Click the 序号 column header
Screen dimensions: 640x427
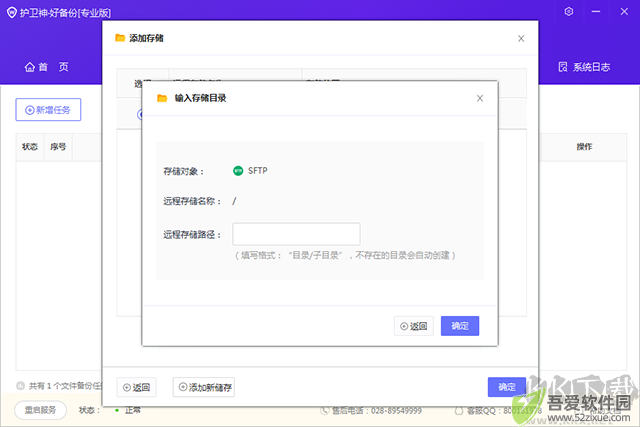pos(58,147)
